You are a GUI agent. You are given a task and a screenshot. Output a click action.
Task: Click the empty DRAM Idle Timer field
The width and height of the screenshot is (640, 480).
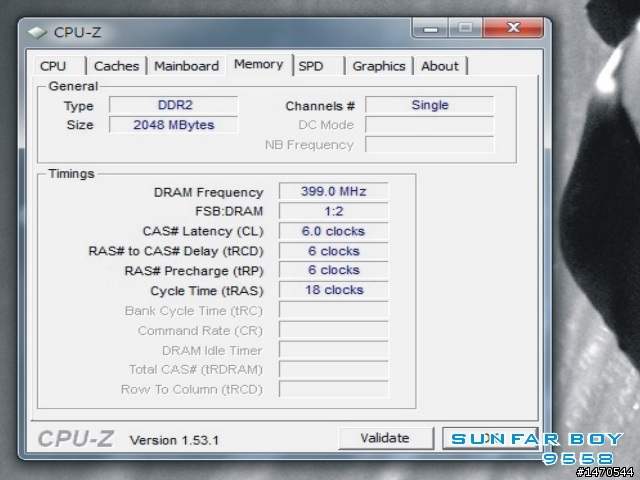tap(333, 350)
